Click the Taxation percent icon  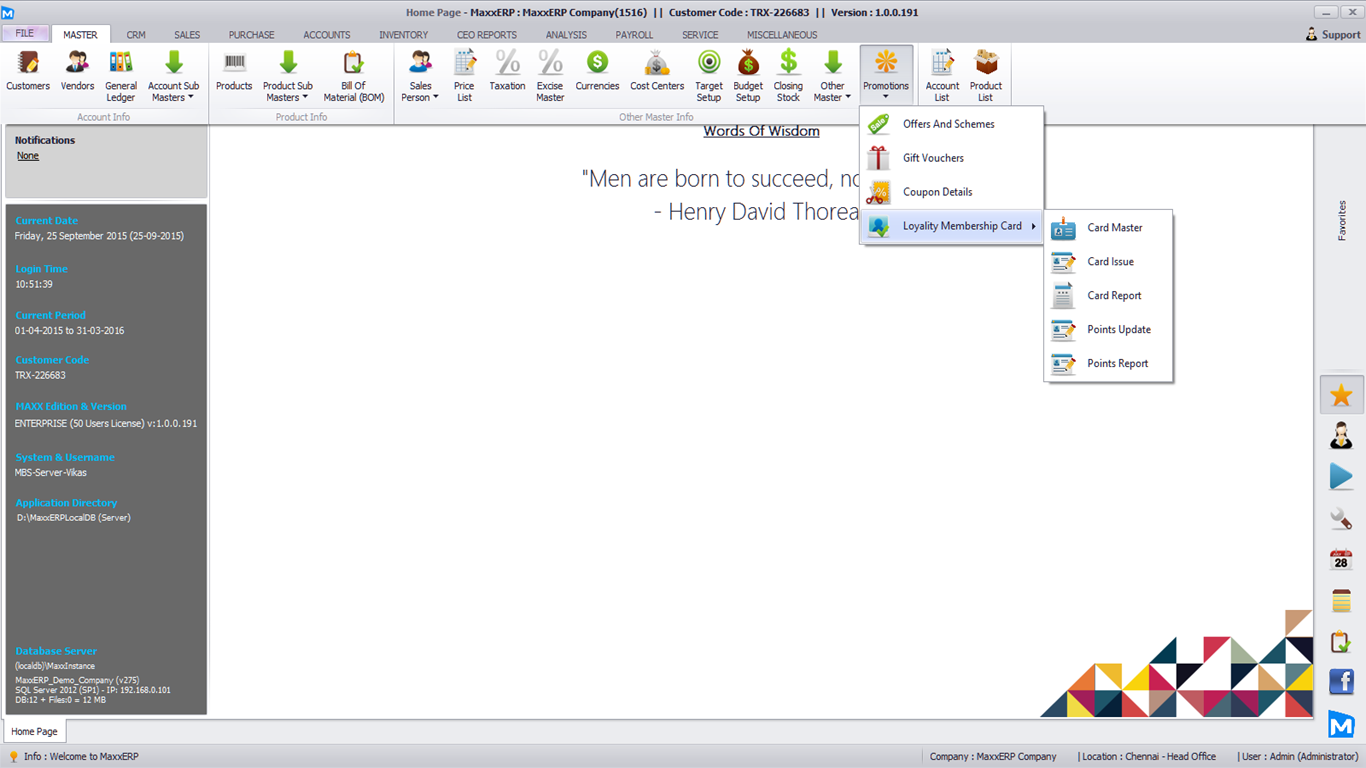point(507,73)
